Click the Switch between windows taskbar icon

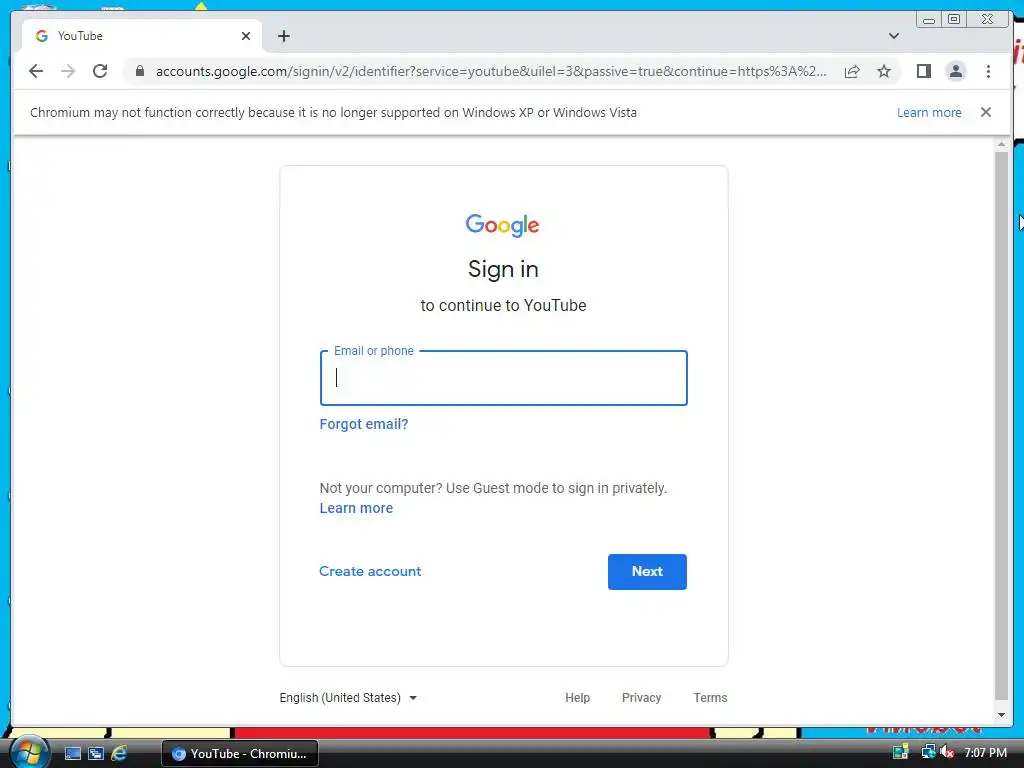point(96,754)
